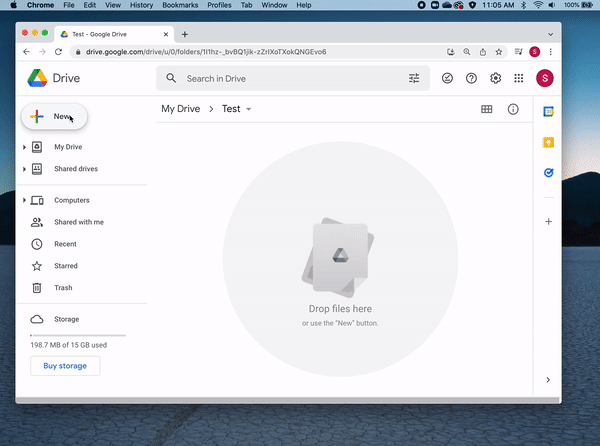Image resolution: width=600 pixels, height=446 pixels.
Task: Expand the Shared drives tree arrow
Action: (24, 169)
